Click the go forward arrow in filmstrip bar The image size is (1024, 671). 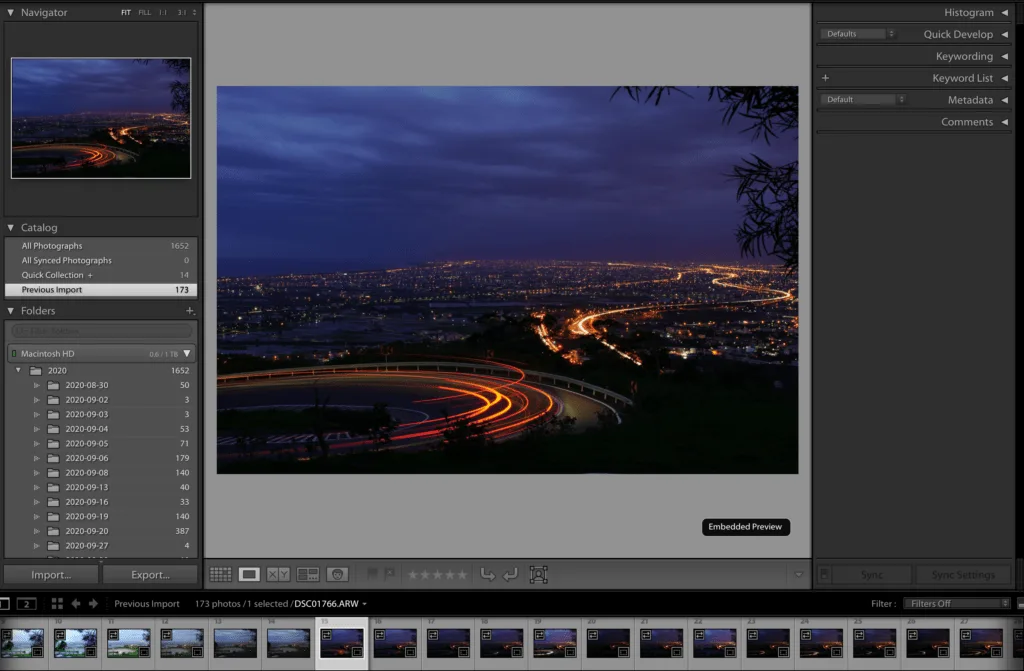click(x=93, y=603)
